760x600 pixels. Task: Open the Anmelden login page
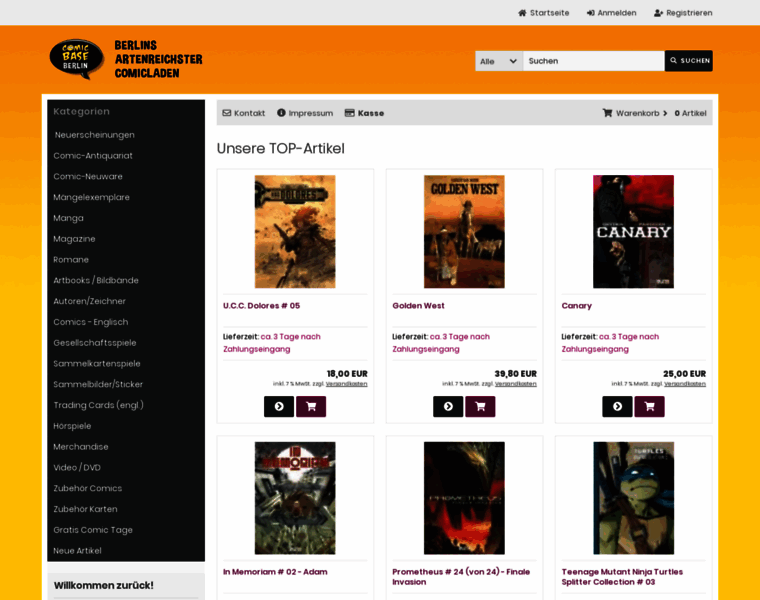coord(611,13)
